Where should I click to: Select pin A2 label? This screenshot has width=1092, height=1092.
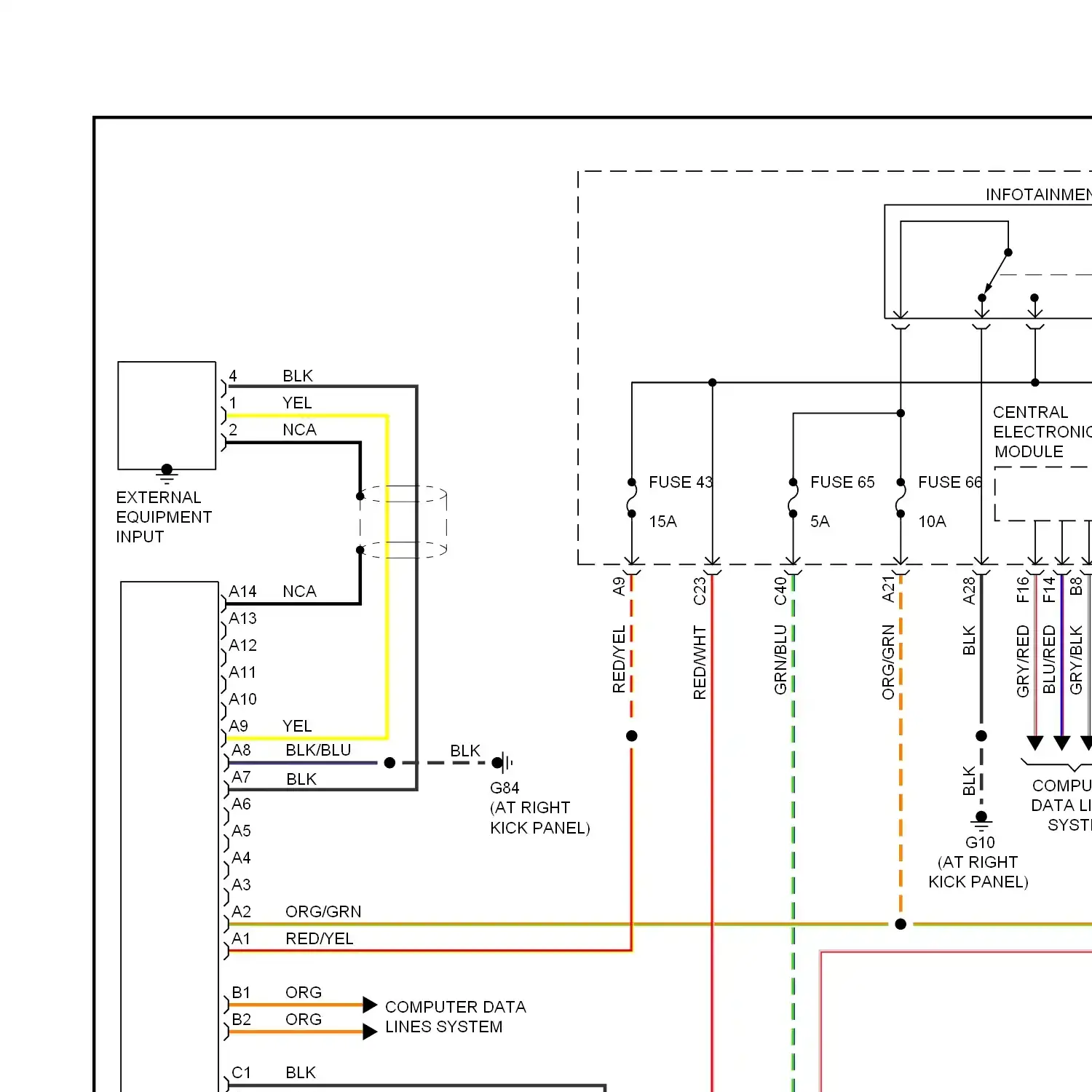click(241, 911)
